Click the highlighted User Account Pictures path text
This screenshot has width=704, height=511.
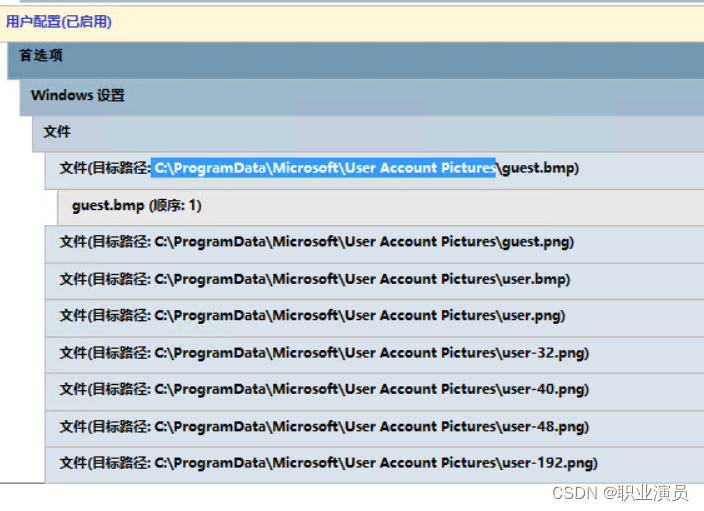pyautogui.click(x=323, y=168)
